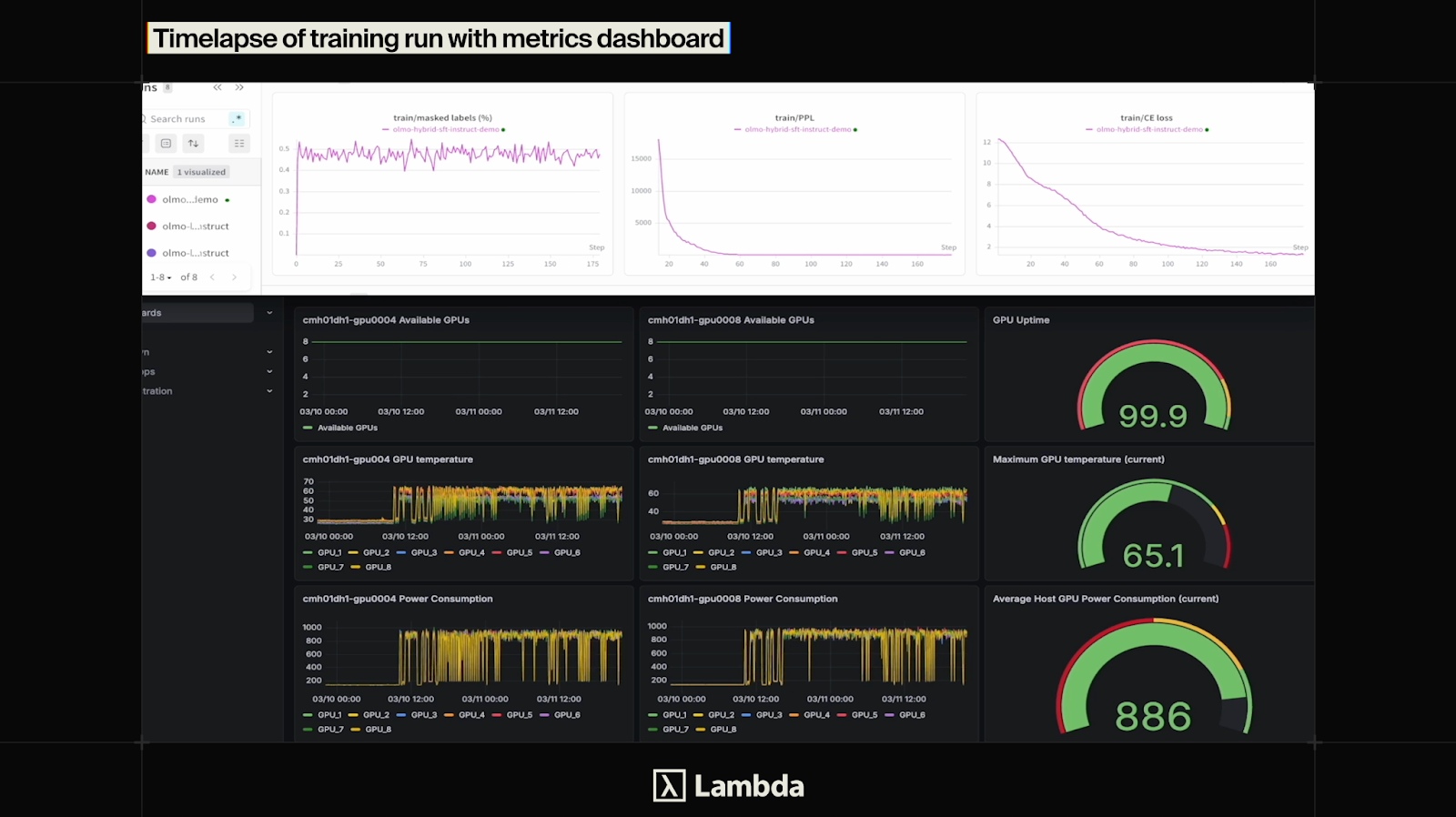Click the gpu0004 Power Consumption graph area

[x=473, y=657]
